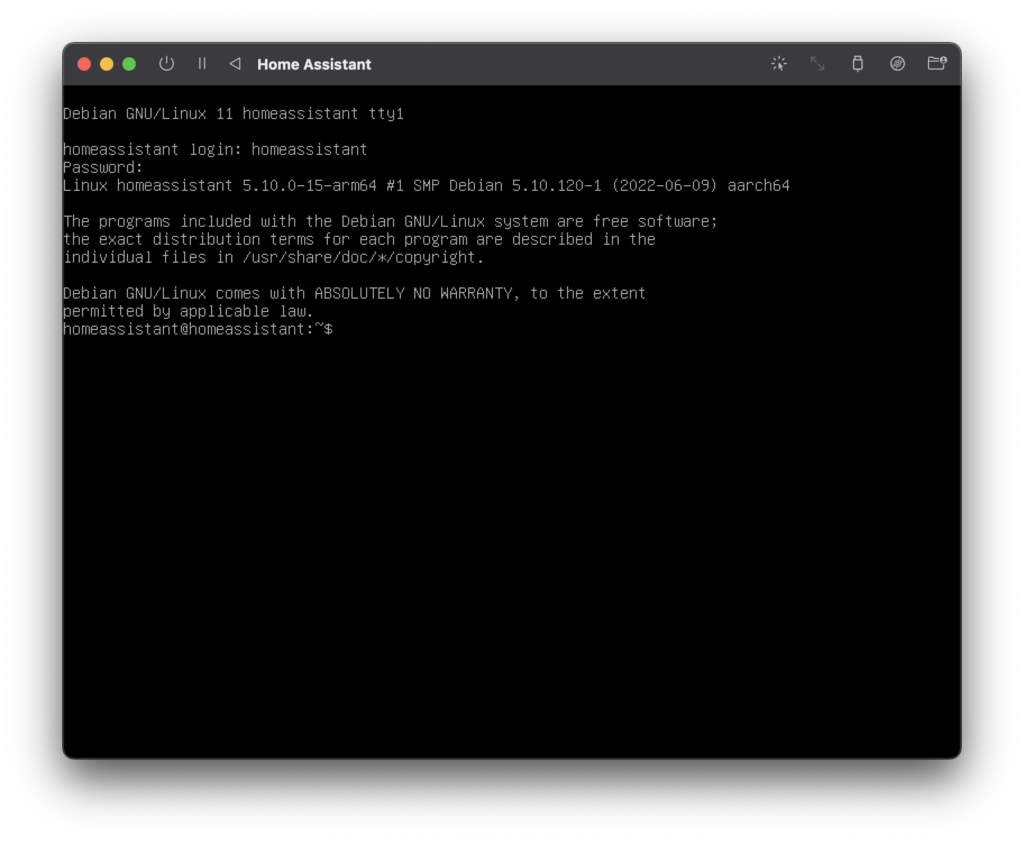Click the 'permitted by applicable law.' line
Viewport: 1024px width, 842px height.
188,311
